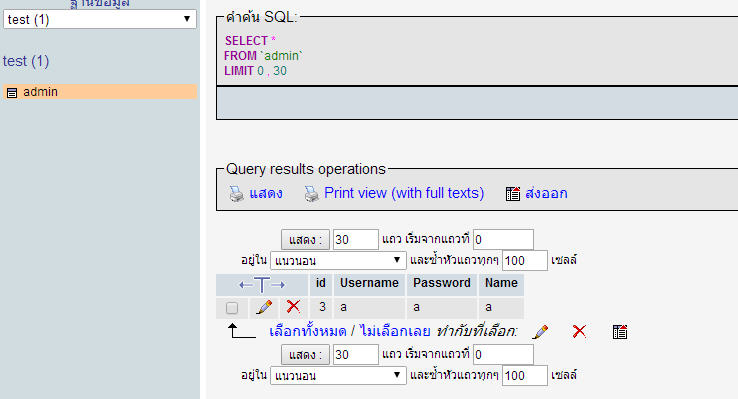The image size is (738, 399).
Task: Click ไม่เลือกเลย unselect all link
Action: 395,331
